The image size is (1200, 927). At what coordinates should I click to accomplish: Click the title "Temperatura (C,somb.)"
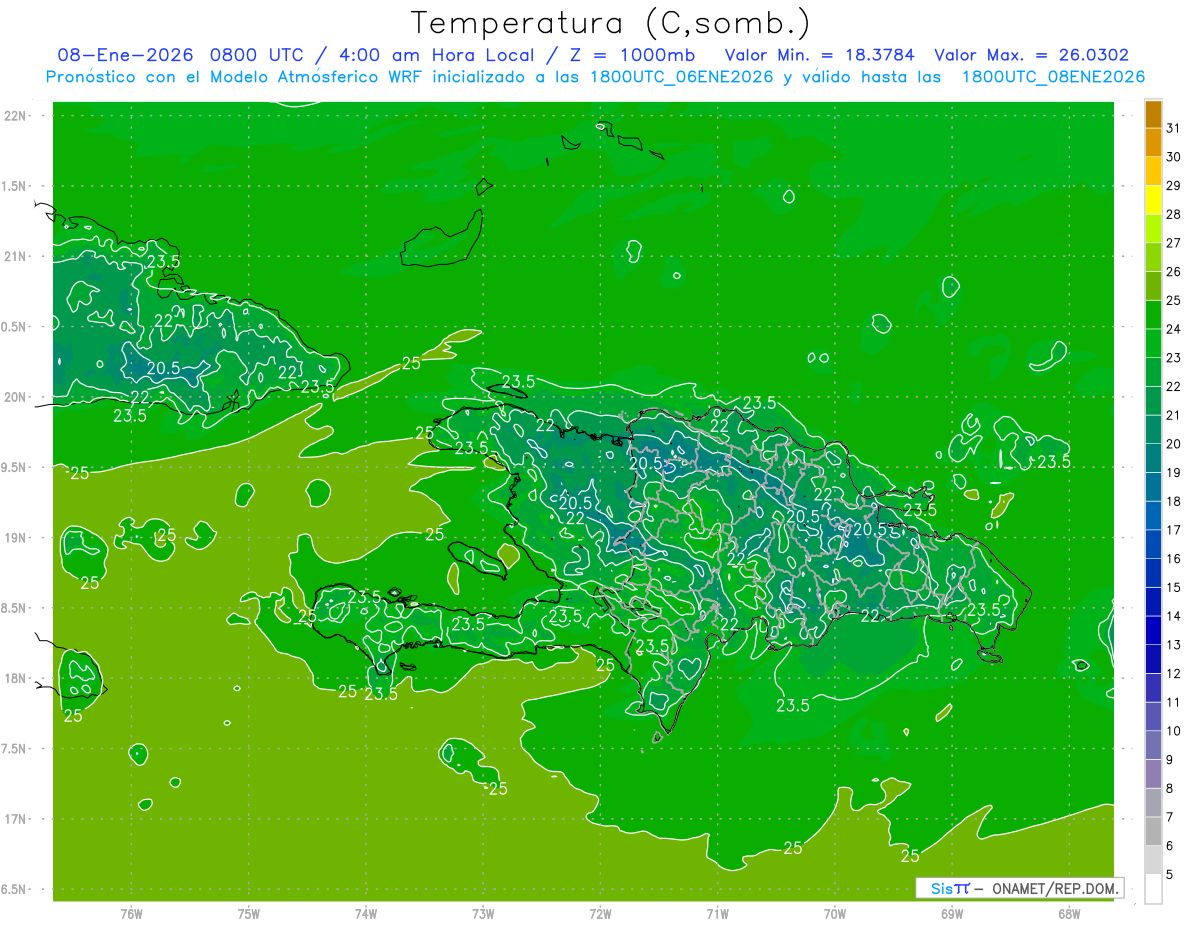coord(611,23)
